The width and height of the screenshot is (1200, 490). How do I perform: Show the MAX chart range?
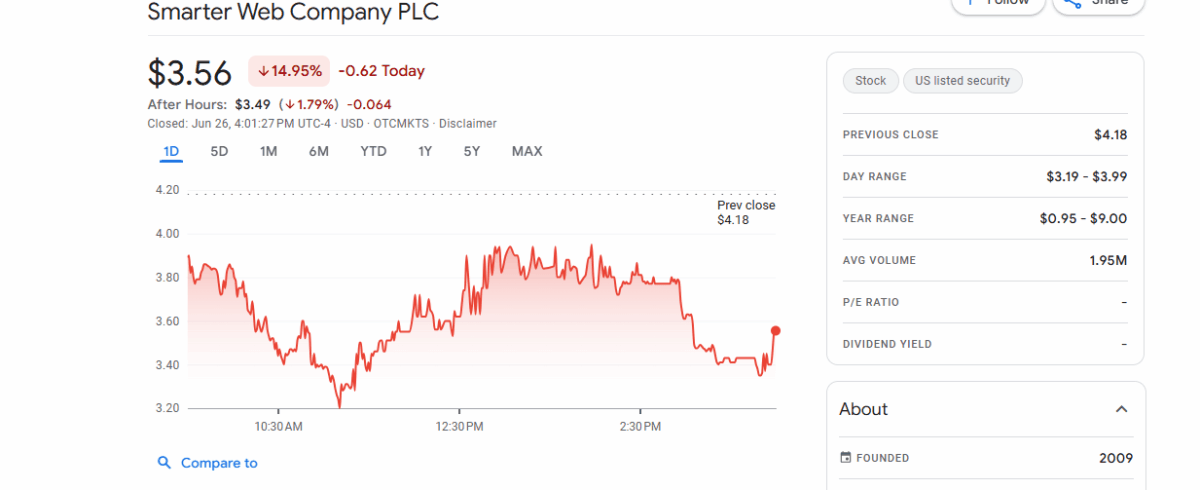coord(527,152)
